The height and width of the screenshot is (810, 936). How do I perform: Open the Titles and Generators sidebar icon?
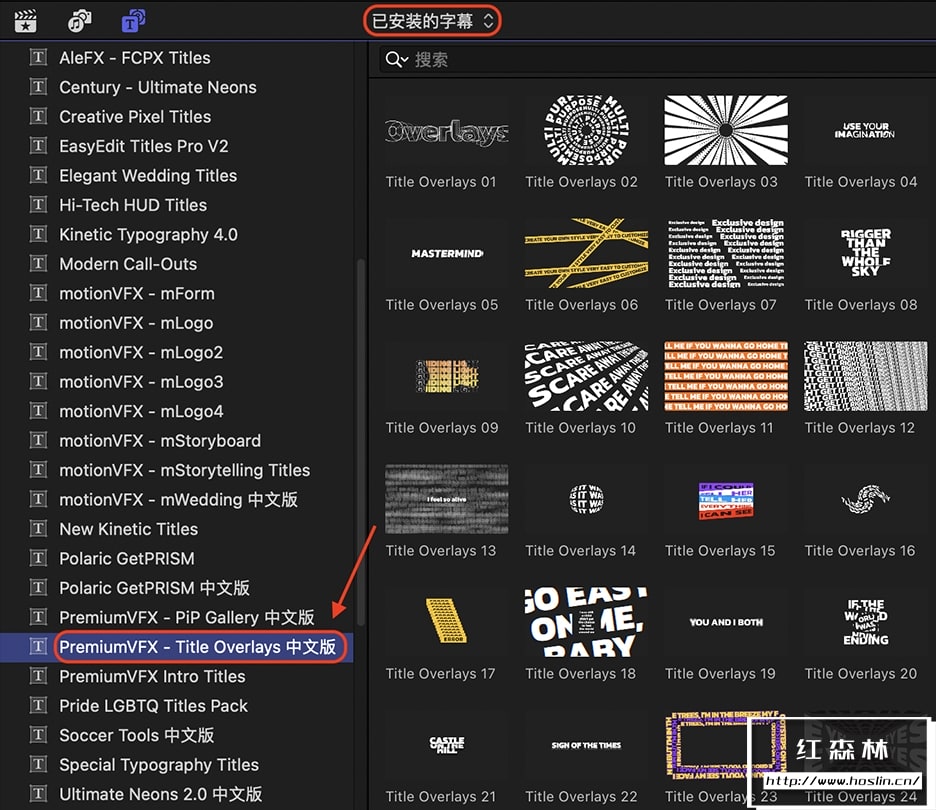tap(133, 21)
